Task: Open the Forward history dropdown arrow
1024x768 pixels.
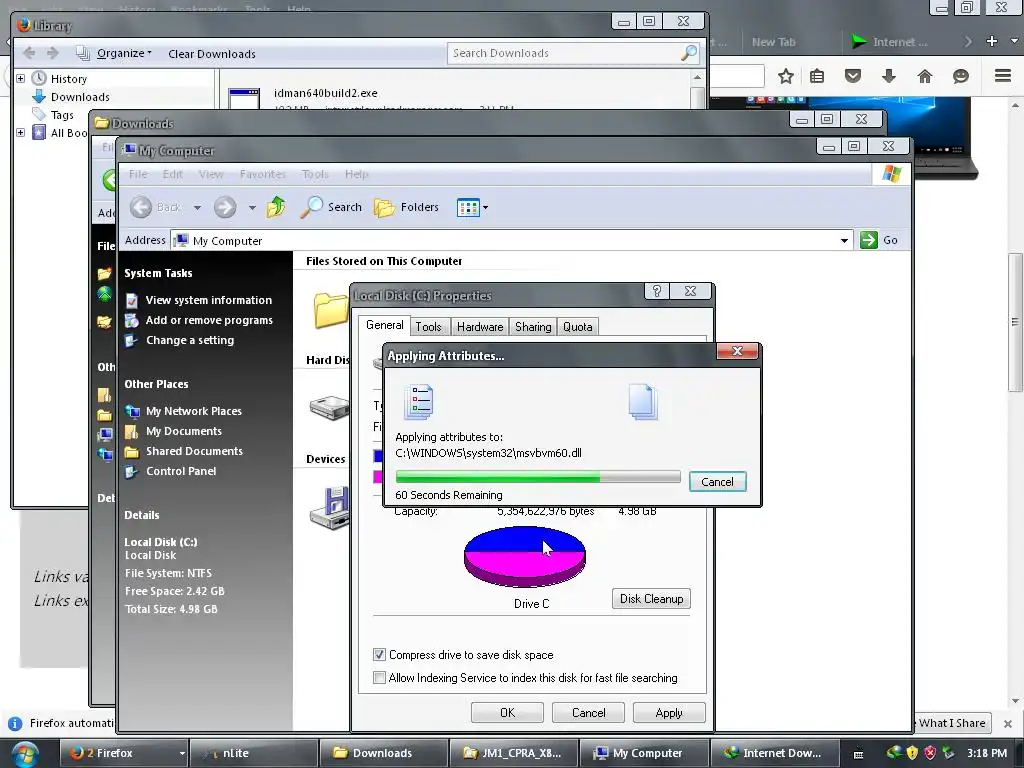Action: pyautogui.click(x=252, y=208)
